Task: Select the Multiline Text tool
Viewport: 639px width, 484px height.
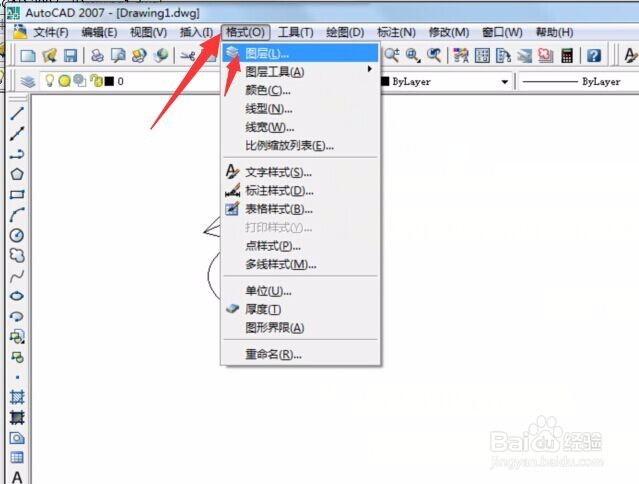Action: 17,477
